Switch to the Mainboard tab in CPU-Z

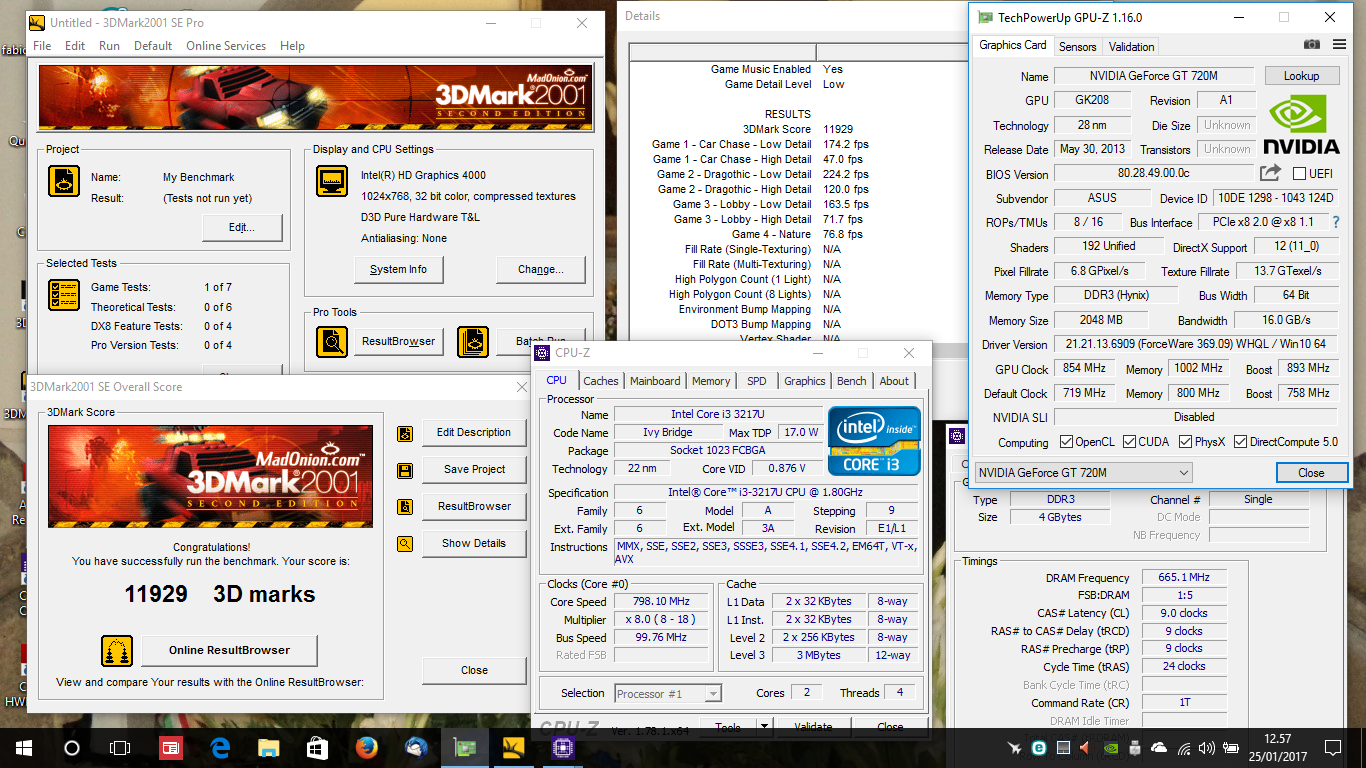tap(655, 381)
